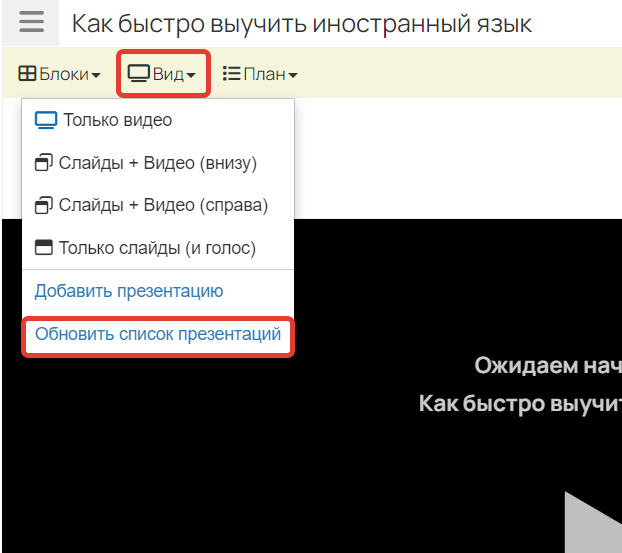Click the monitor icon on the Вид button
This screenshot has width=622, height=553.
point(139,74)
